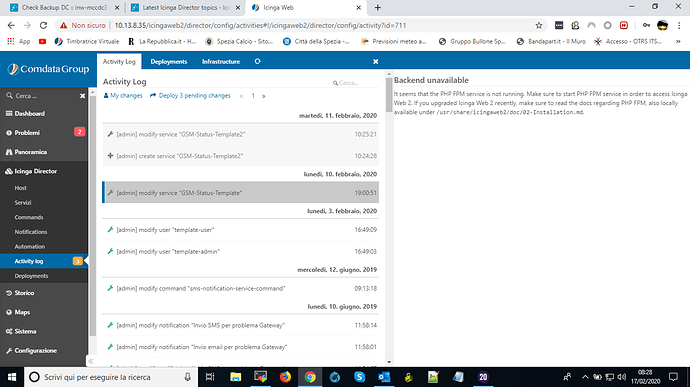The width and height of the screenshot is (690, 387).
Task: Go back in browser history
Action: point(11,26)
